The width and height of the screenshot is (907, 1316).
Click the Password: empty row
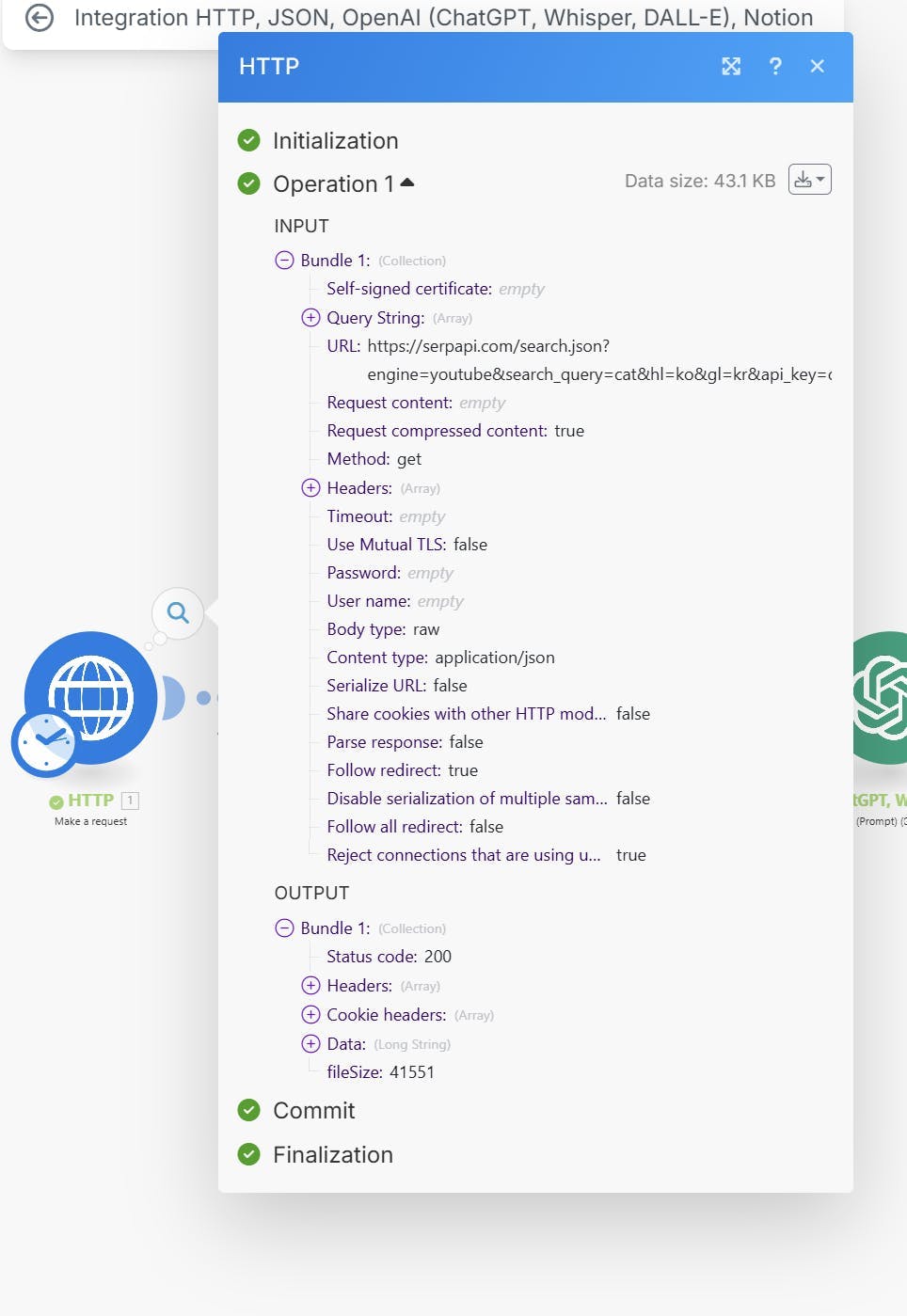(x=390, y=573)
